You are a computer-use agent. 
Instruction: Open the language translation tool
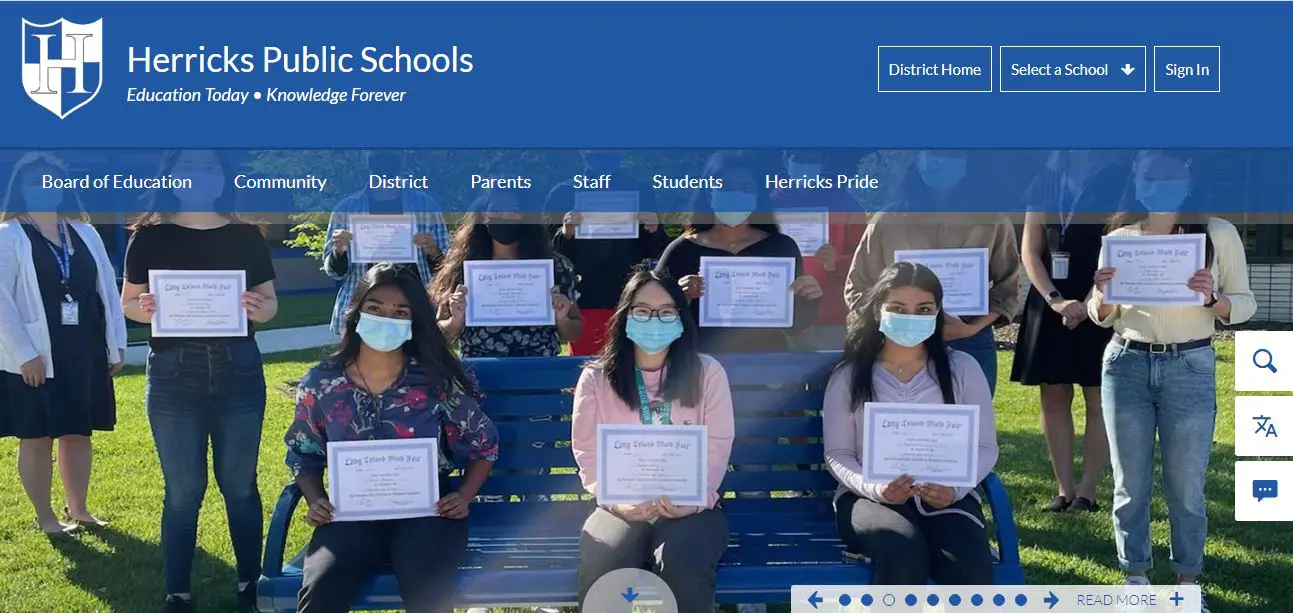[x=1264, y=426]
